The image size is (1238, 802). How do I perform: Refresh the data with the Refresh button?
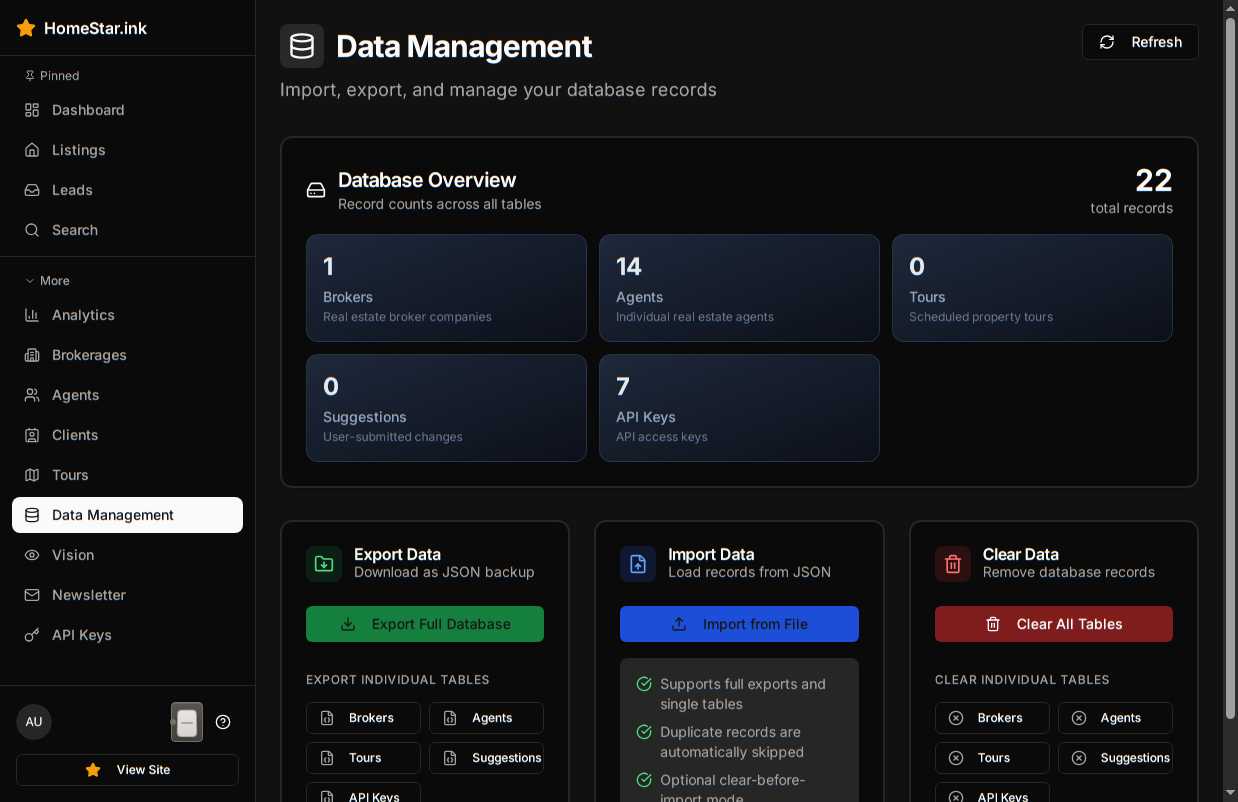[1140, 42]
